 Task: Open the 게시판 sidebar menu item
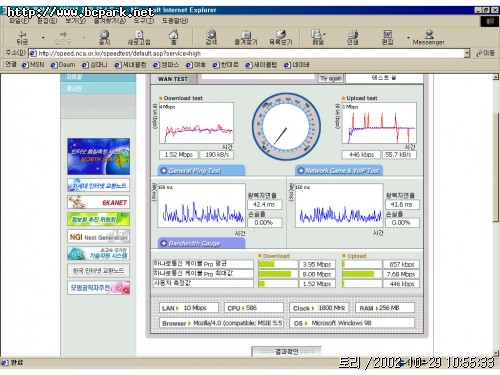(98, 89)
